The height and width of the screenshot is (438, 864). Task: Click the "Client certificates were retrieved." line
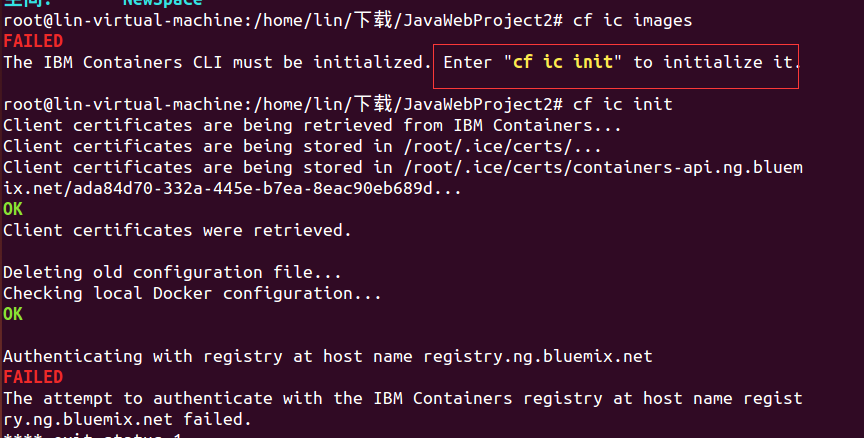pyautogui.click(x=177, y=230)
